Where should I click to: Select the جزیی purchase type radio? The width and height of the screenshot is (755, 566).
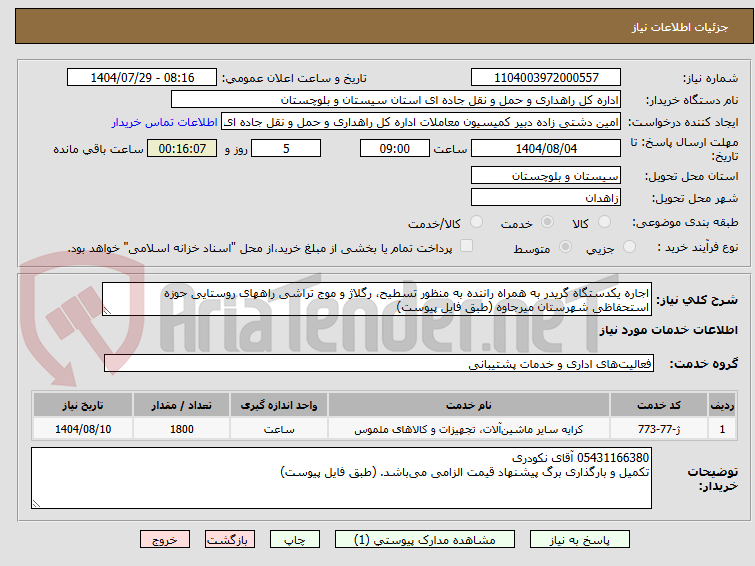[629, 247]
